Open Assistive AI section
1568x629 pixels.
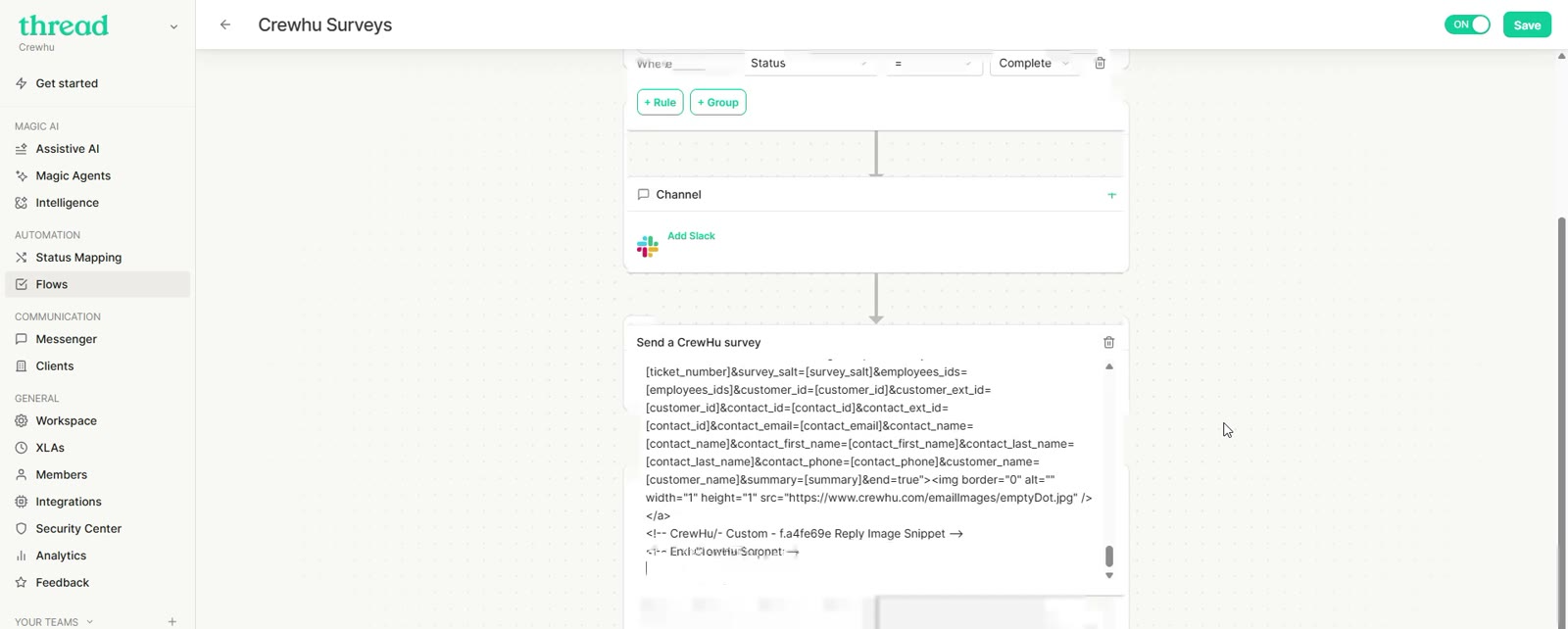click(68, 149)
